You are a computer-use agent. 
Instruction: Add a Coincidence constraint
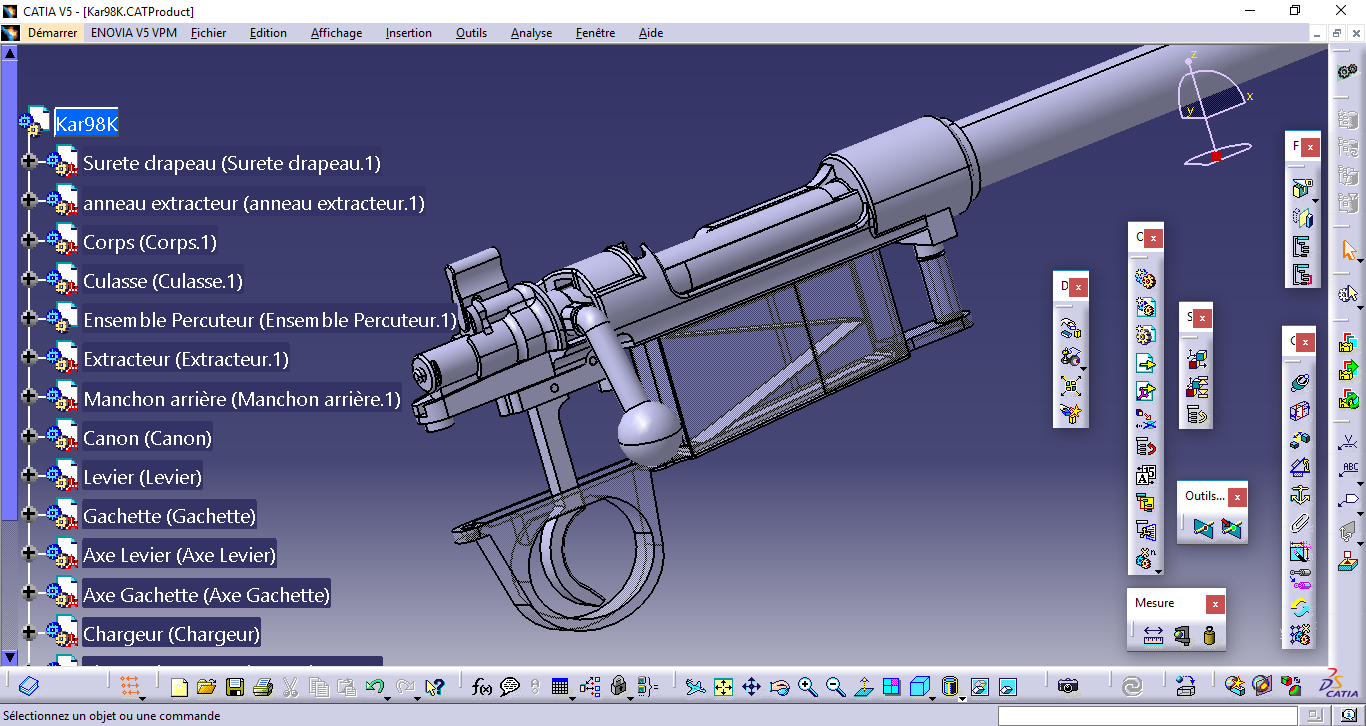1300,383
